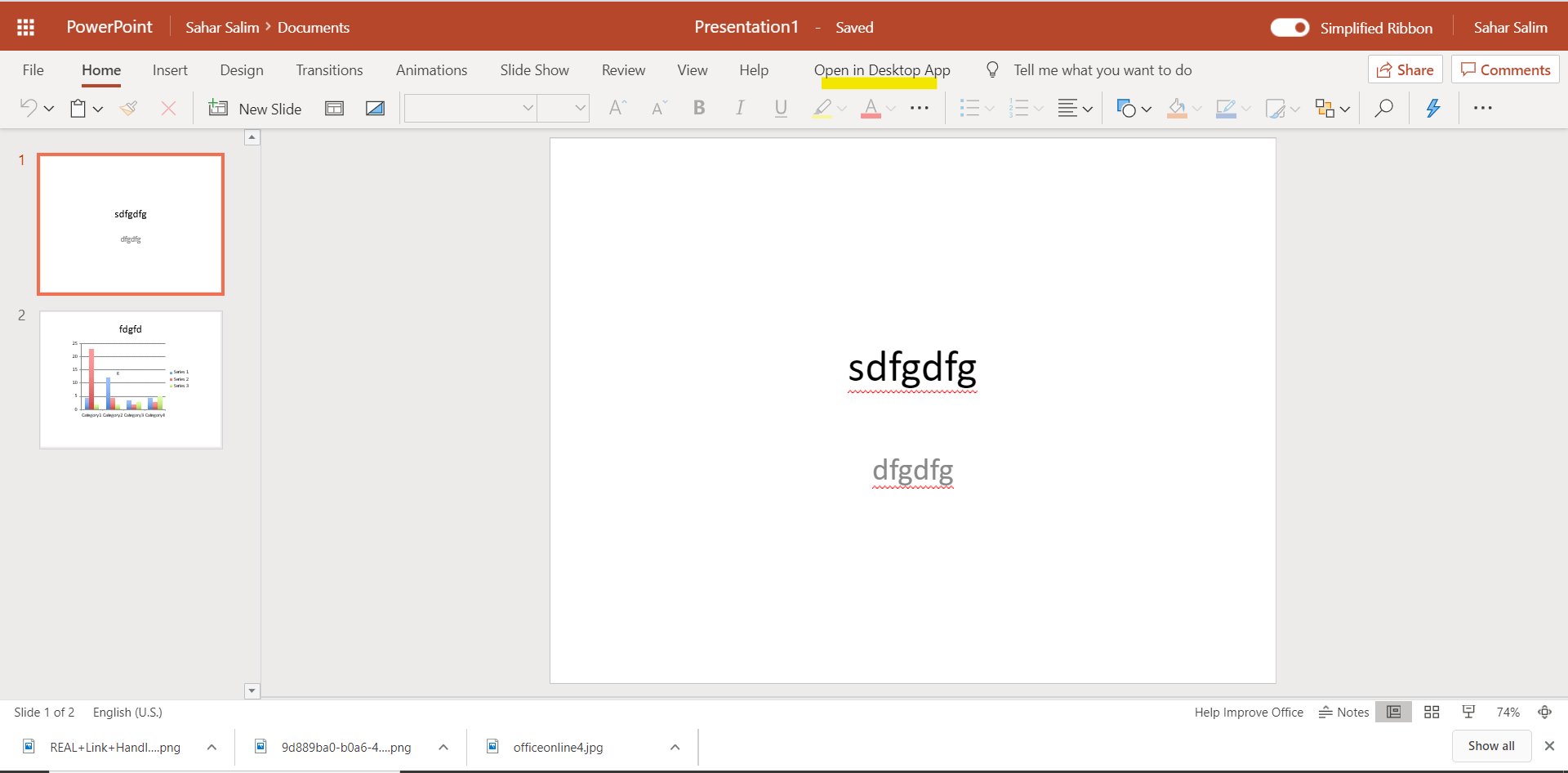Click the font color red swatch button

click(871, 108)
